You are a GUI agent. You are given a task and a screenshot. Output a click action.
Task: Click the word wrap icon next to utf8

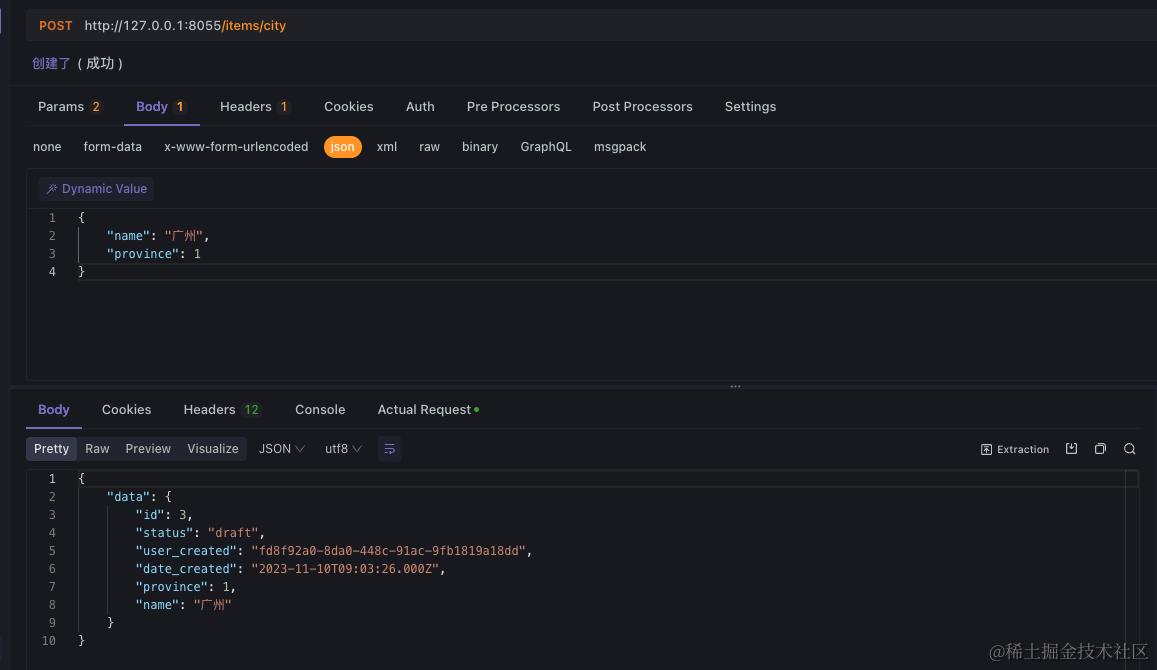389,449
